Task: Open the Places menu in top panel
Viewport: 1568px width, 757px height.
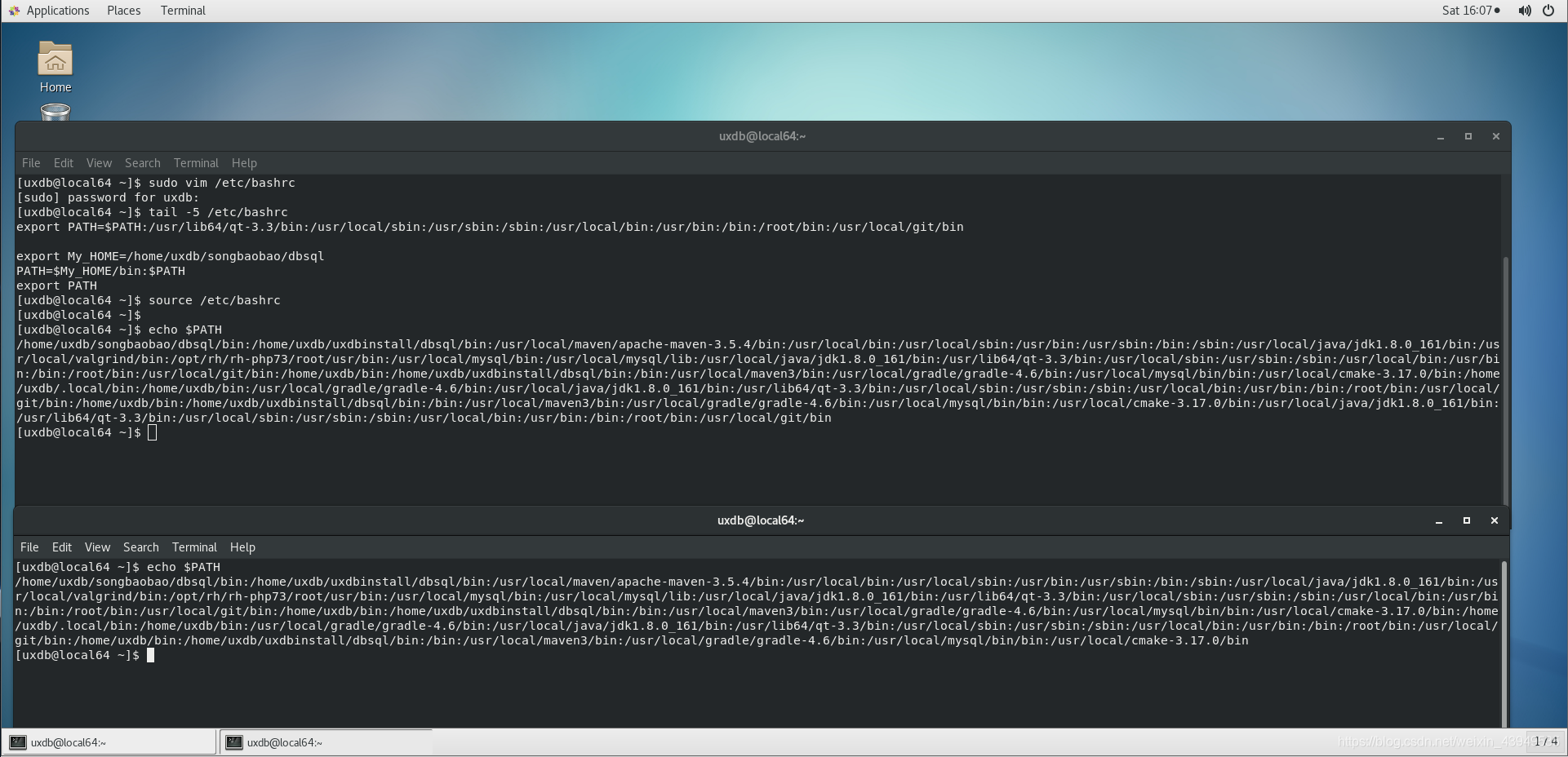Action: pyautogui.click(x=123, y=11)
